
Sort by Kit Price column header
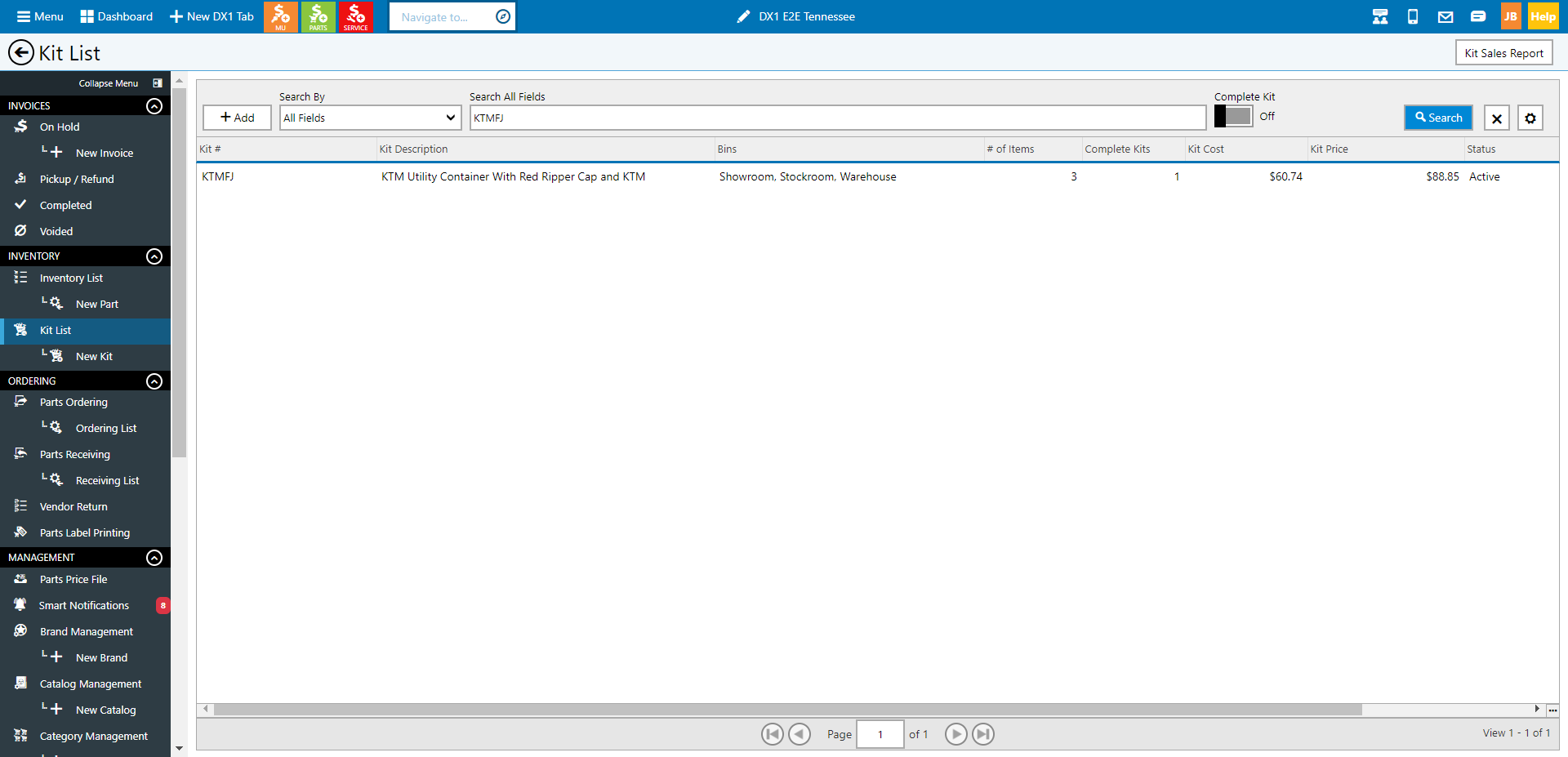[1385, 149]
